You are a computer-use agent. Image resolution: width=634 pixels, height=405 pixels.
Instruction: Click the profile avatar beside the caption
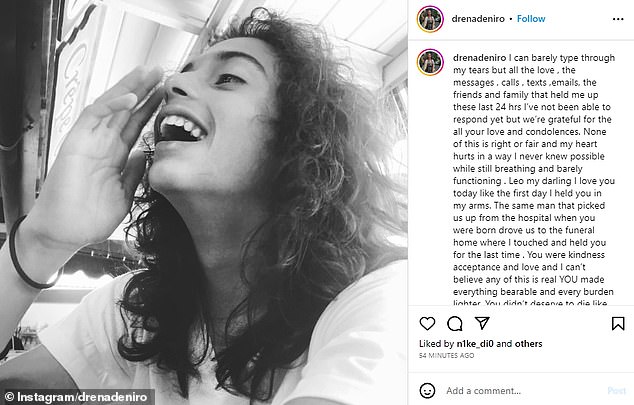[431, 62]
